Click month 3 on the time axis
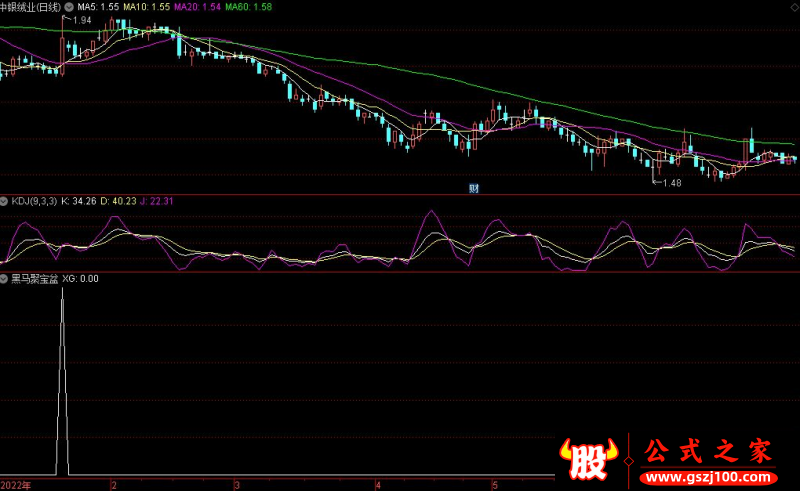Viewport: 800px width, 491px height. (237, 484)
